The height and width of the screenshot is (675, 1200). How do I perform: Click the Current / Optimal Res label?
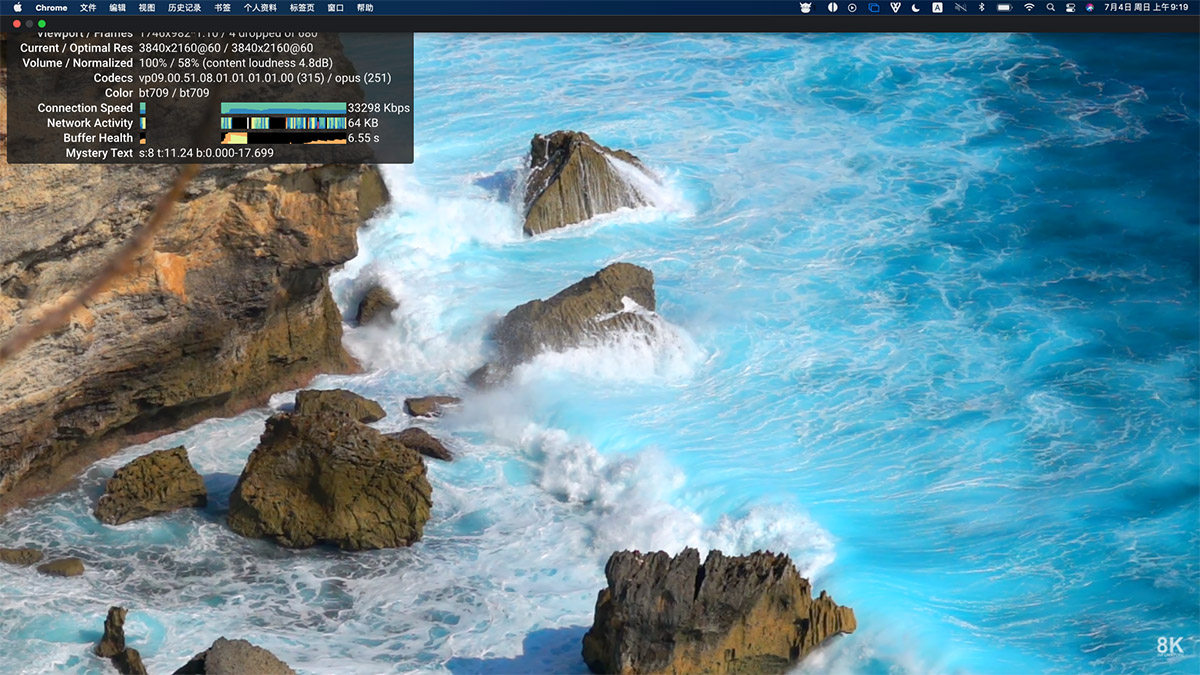pyautogui.click(x=76, y=48)
